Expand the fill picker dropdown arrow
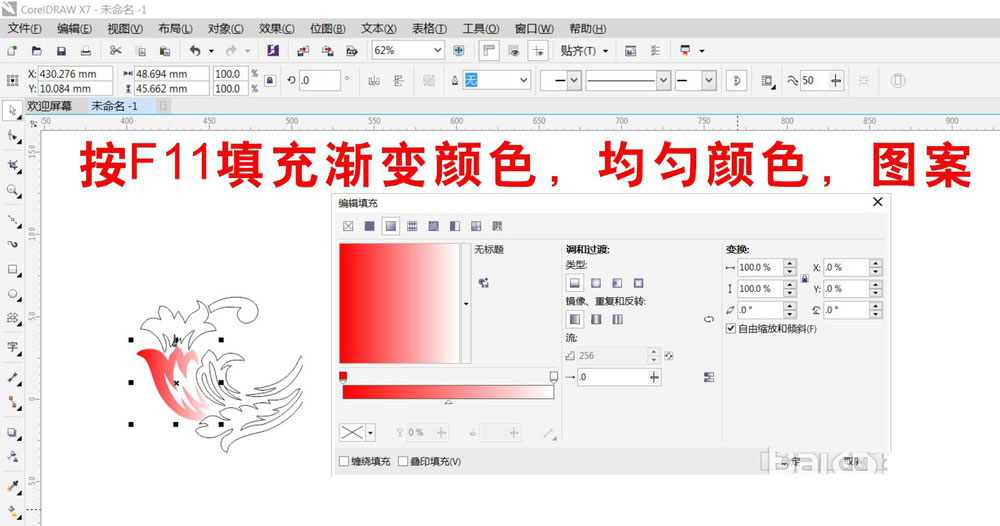Viewport: 1000px width, 526px height. pyautogui.click(x=466, y=303)
